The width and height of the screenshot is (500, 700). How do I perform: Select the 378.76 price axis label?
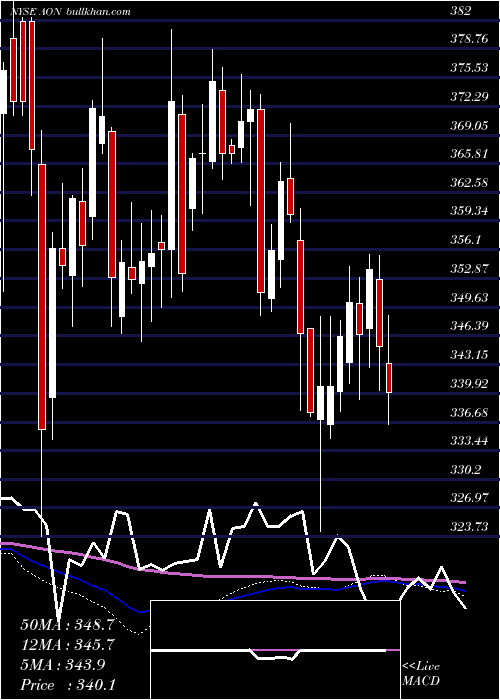(469, 40)
